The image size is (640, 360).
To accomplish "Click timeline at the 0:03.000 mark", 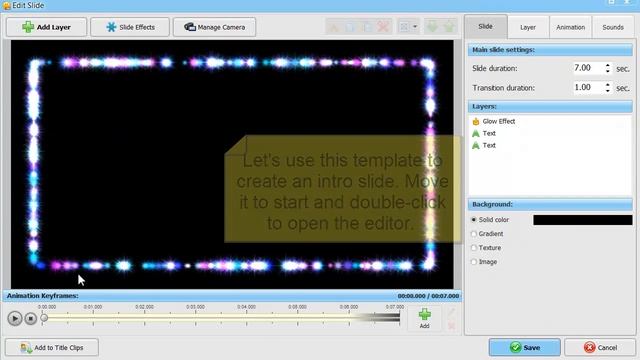I will [196, 317].
